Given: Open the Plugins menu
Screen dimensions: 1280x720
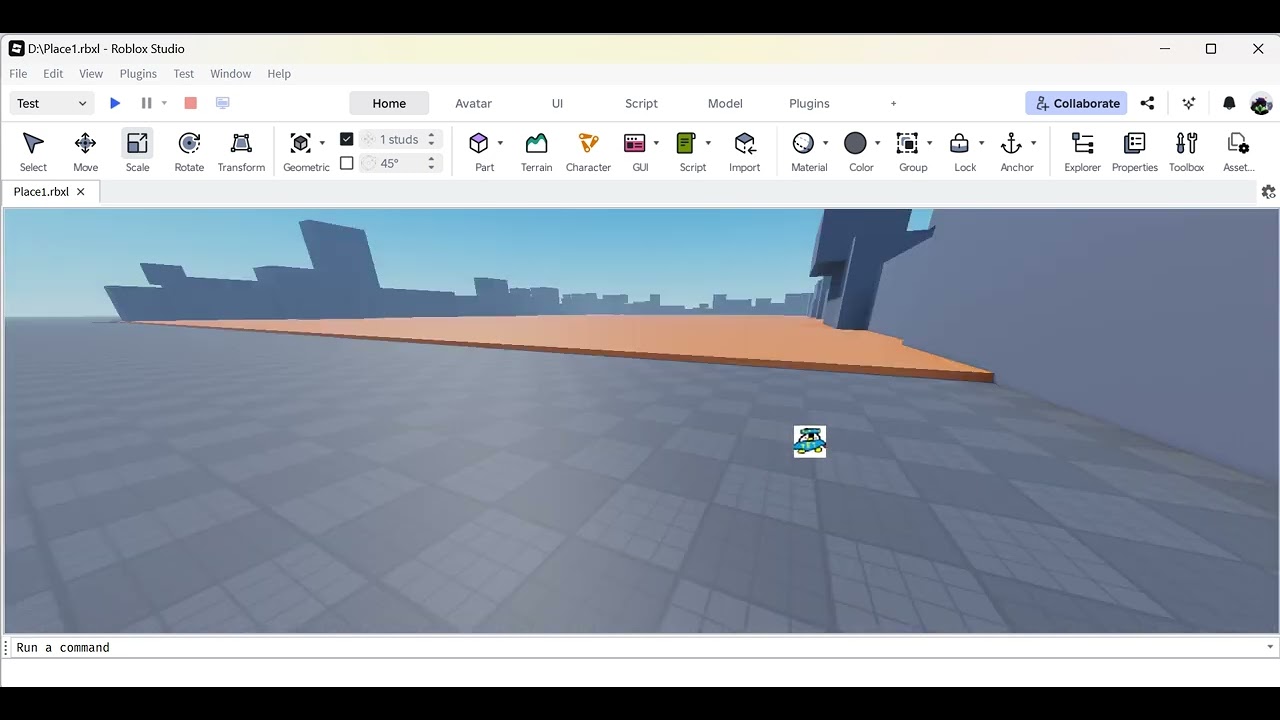Looking at the screenshot, I should [138, 74].
